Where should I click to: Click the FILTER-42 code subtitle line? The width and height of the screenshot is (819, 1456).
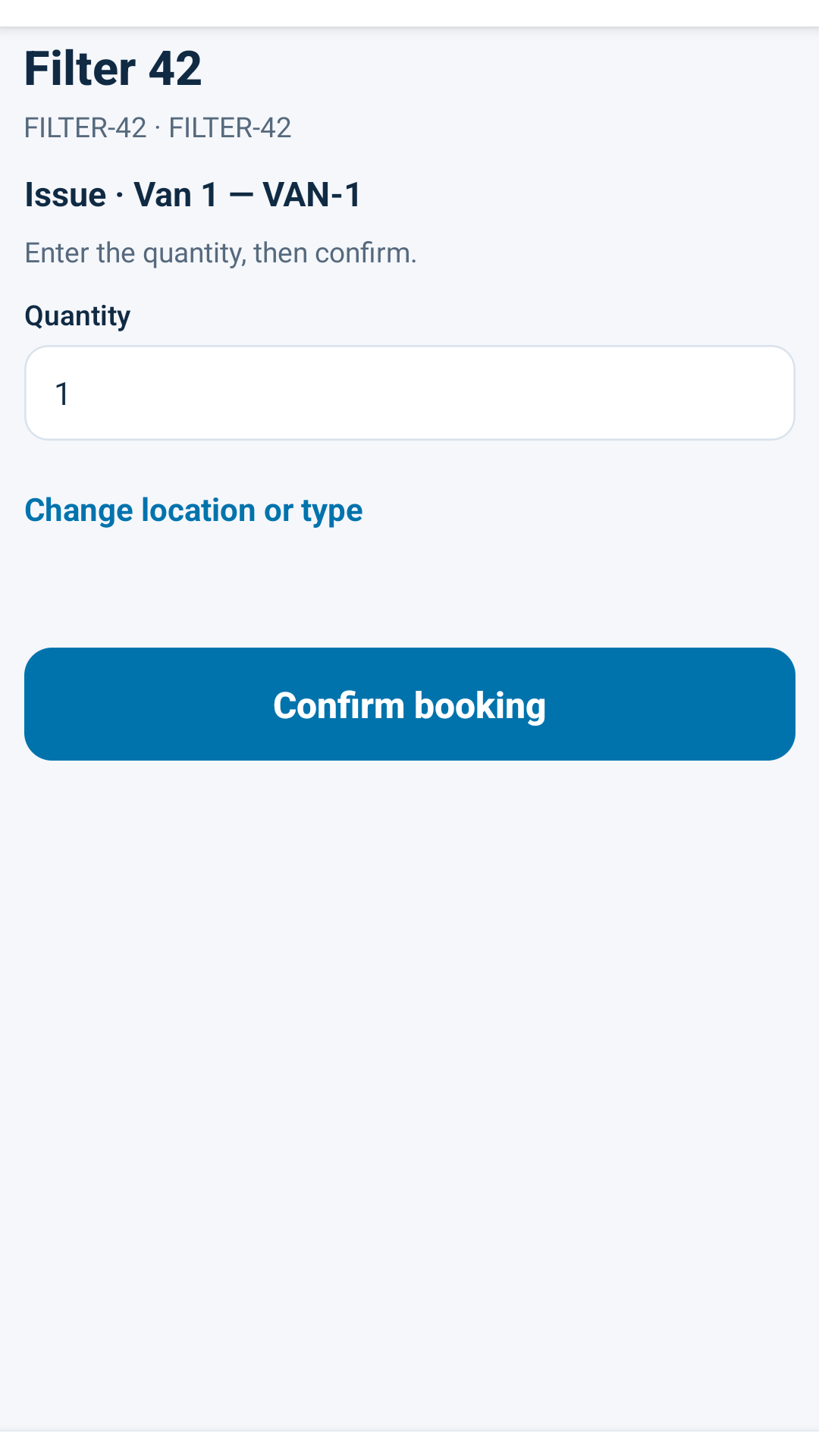(x=158, y=128)
